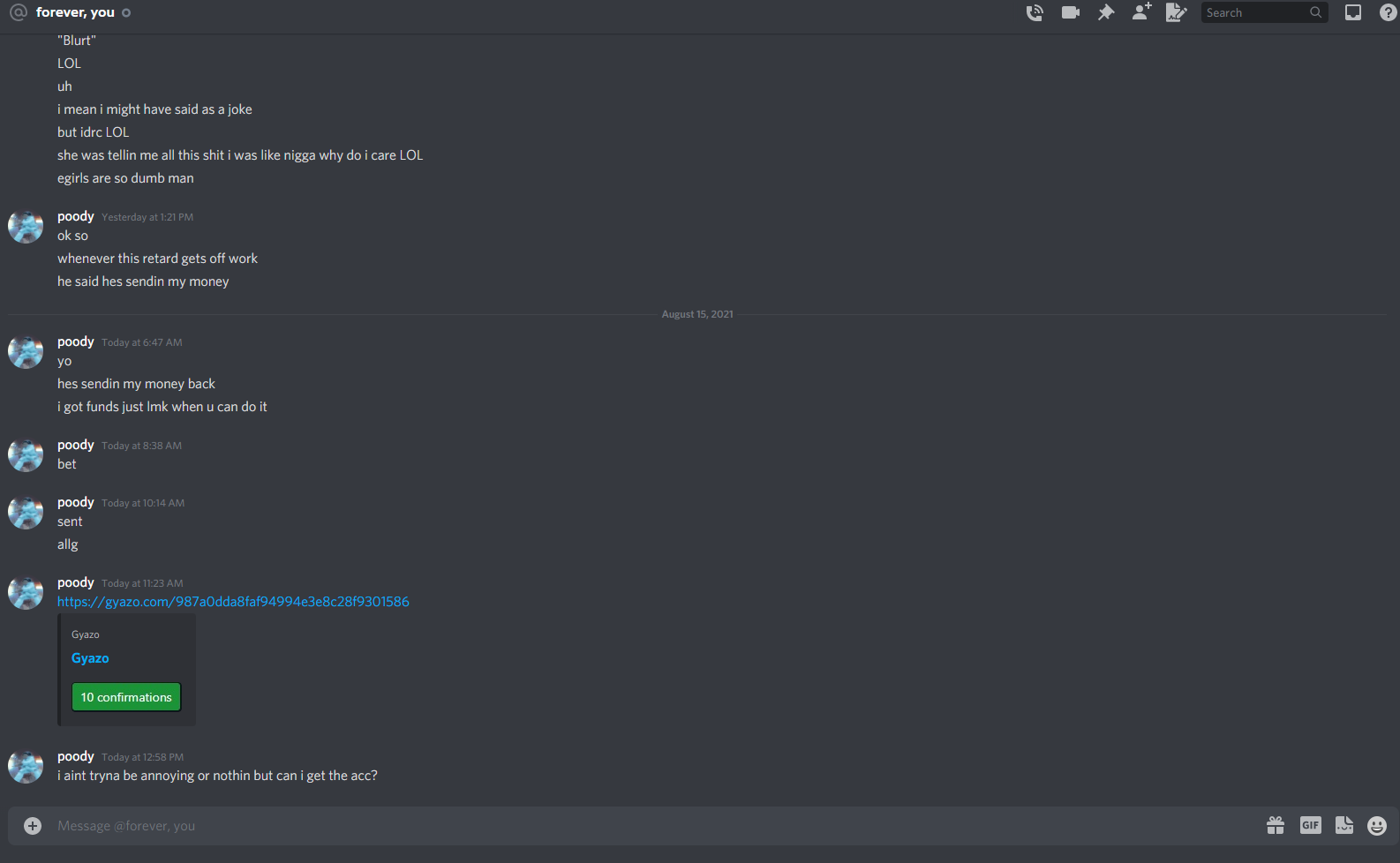Click the search box
The width and height of the screenshot is (1400, 863).
[x=1264, y=12]
